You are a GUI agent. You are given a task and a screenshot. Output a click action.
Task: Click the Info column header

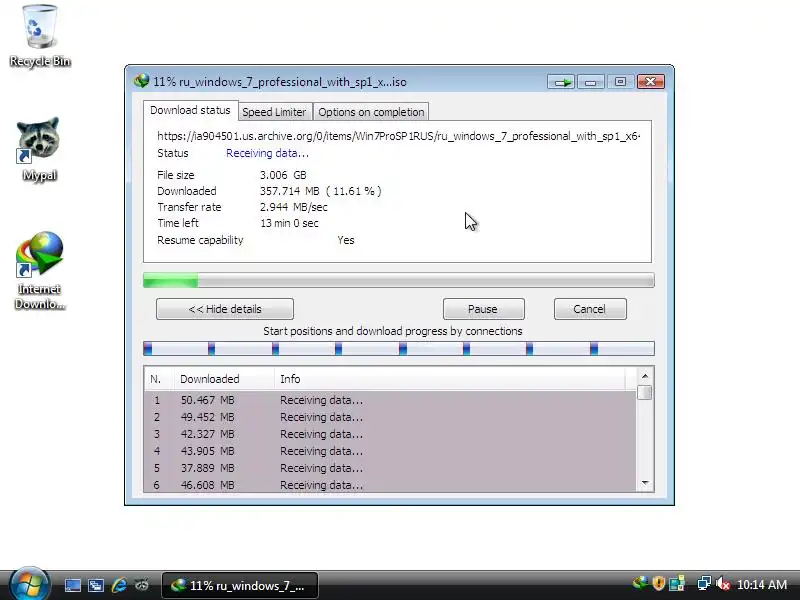point(449,379)
